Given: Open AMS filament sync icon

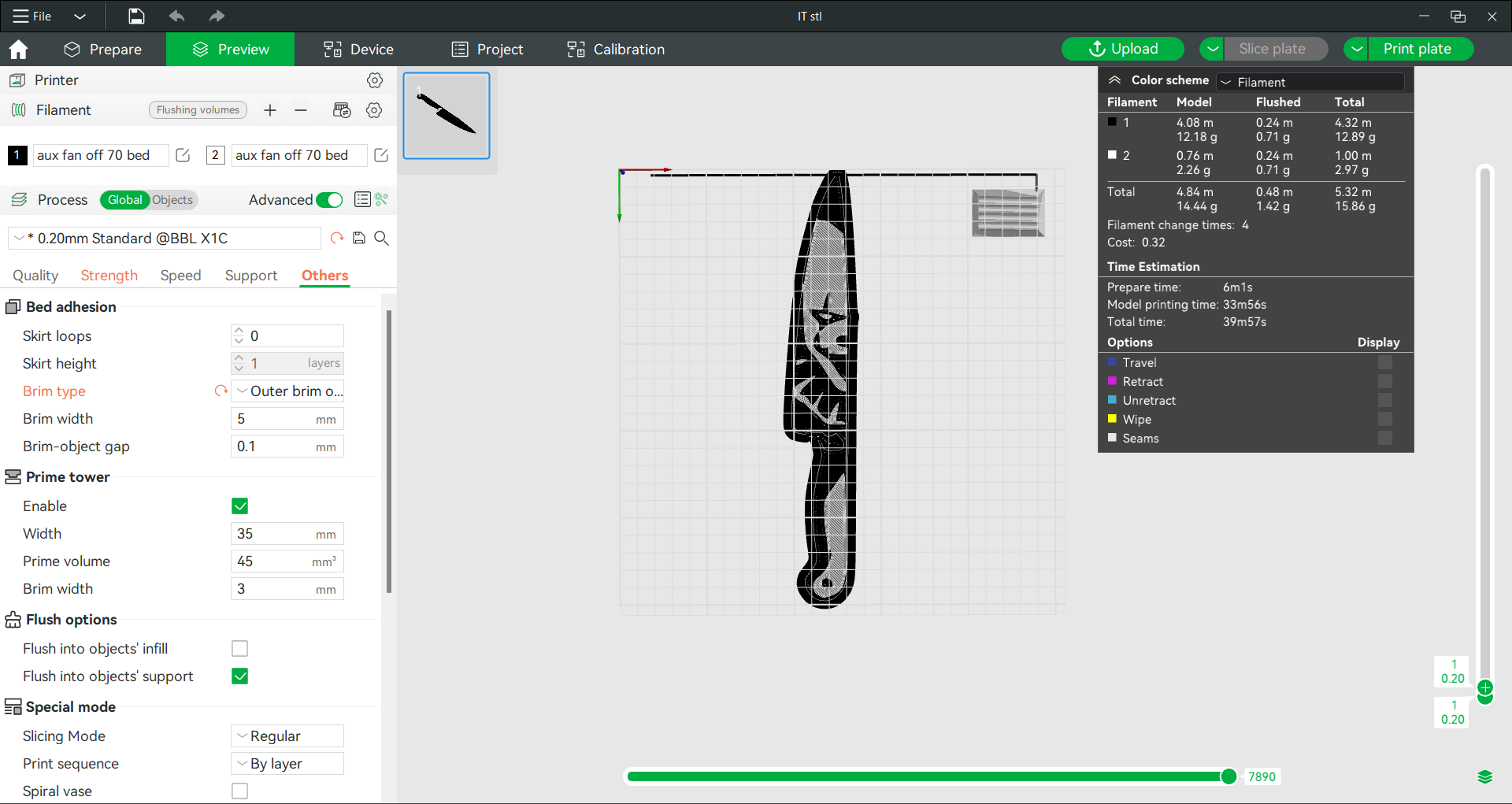Looking at the screenshot, I should click(x=342, y=110).
